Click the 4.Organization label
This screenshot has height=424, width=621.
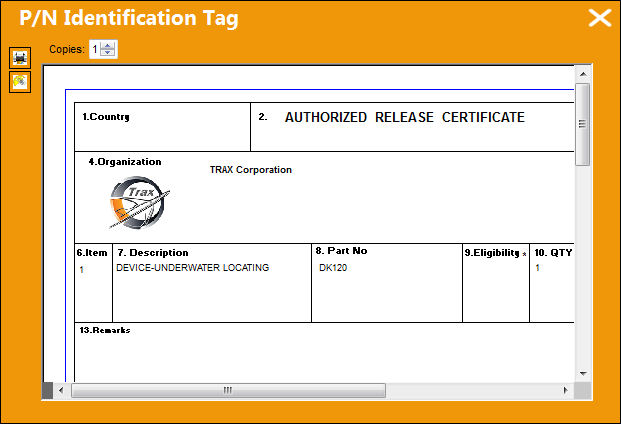pyautogui.click(x=125, y=162)
